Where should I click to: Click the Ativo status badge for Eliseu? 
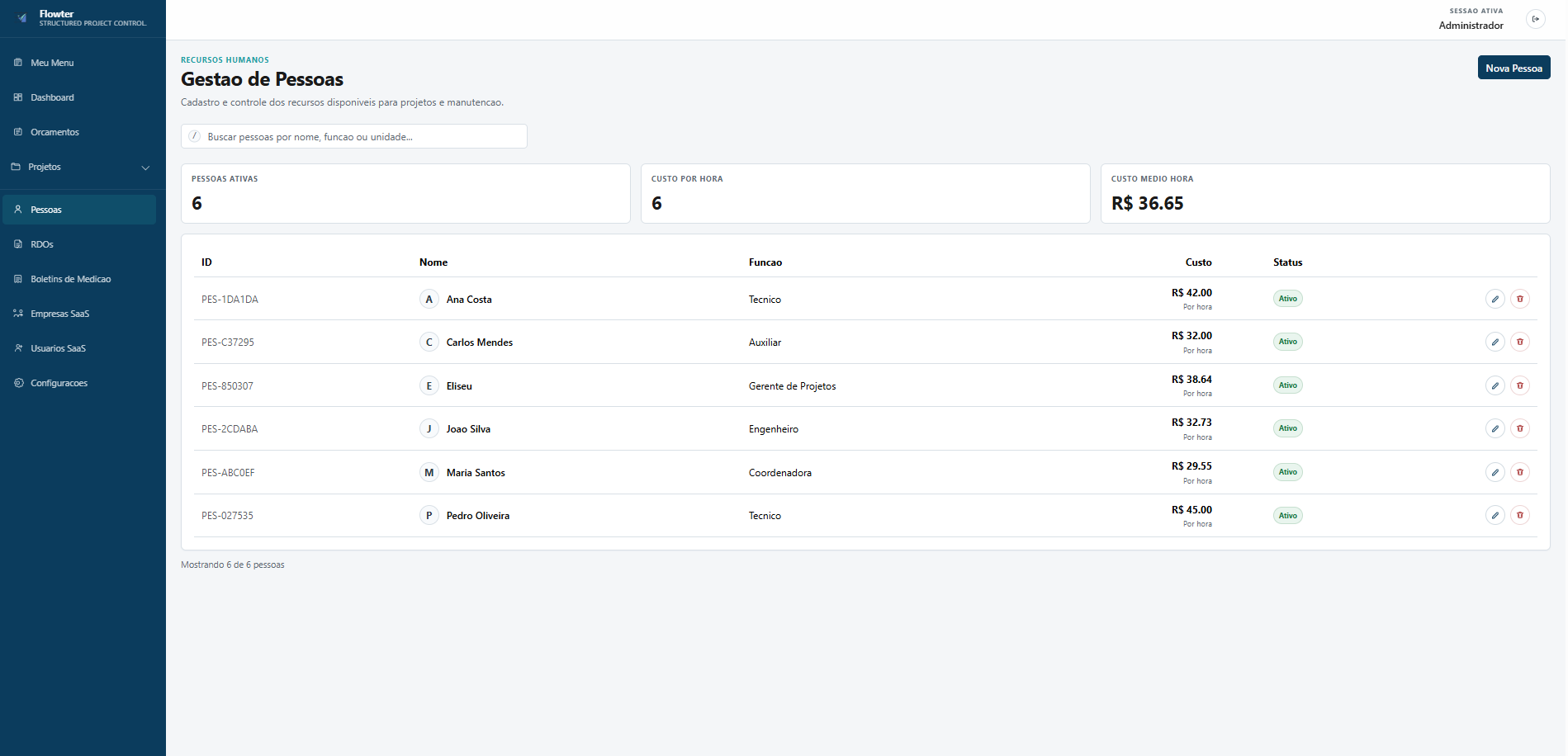click(x=1287, y=385)
